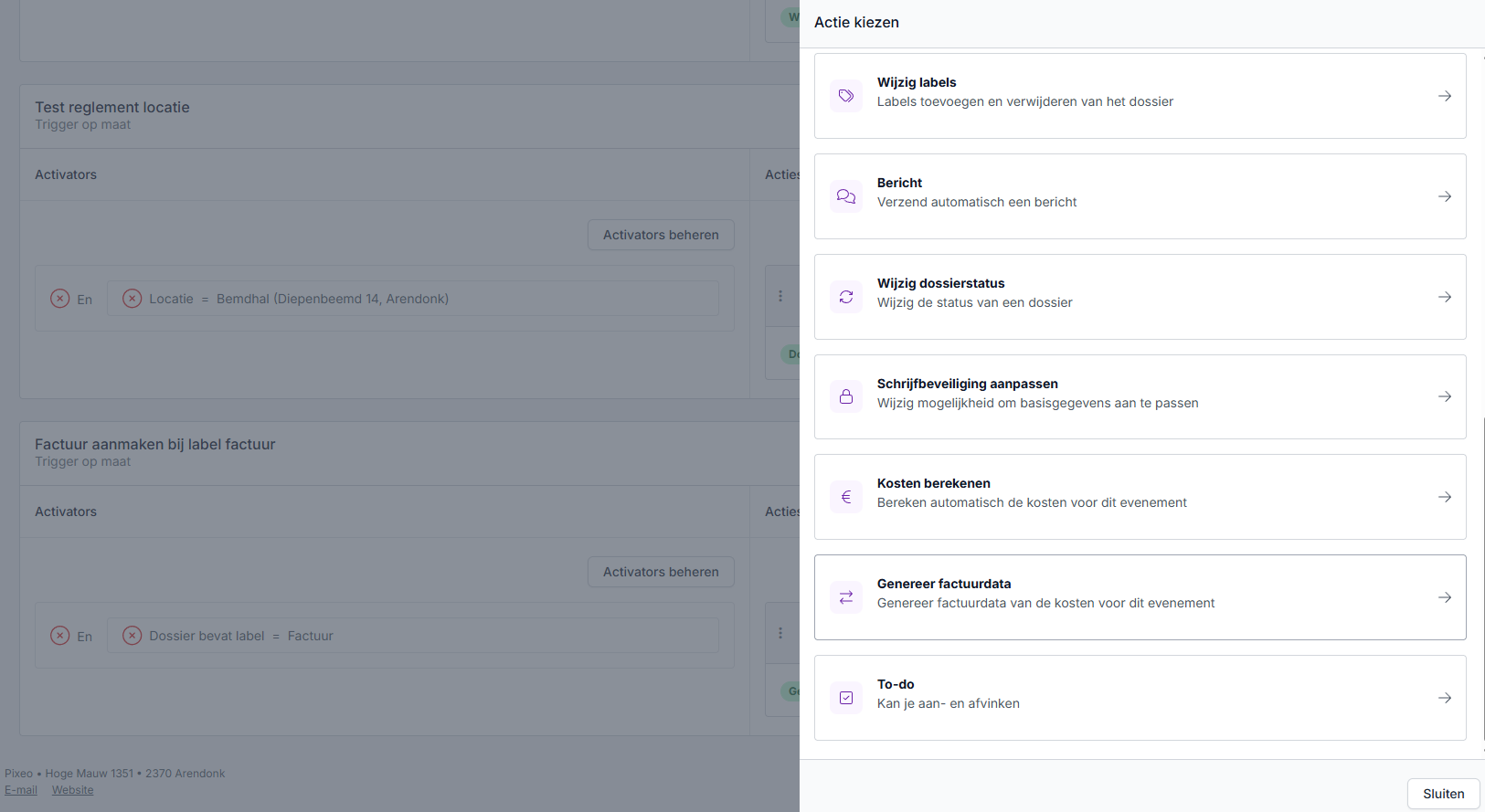
Task: Open the Website link in footer
Action: (72, 790)
